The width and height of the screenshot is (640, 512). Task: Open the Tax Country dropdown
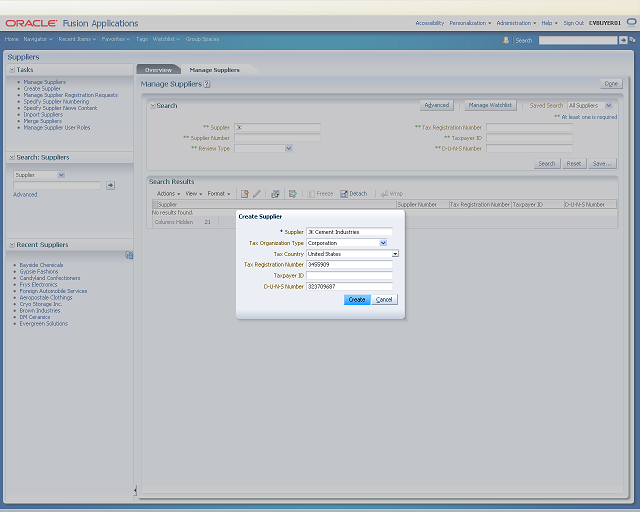tap(395, 254)
